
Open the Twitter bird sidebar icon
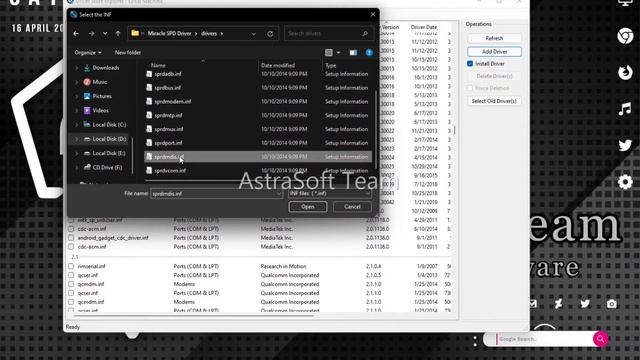click(x=625, y=145)
